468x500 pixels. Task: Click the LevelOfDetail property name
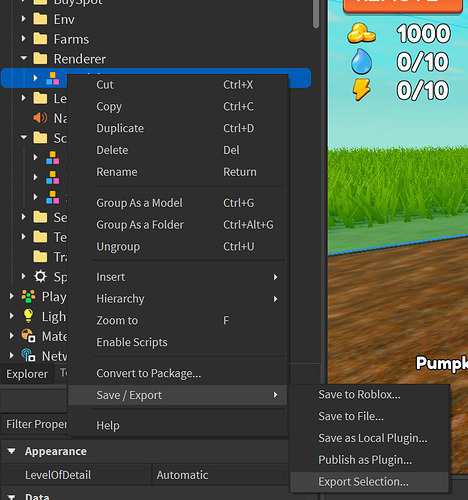point(58,475)
